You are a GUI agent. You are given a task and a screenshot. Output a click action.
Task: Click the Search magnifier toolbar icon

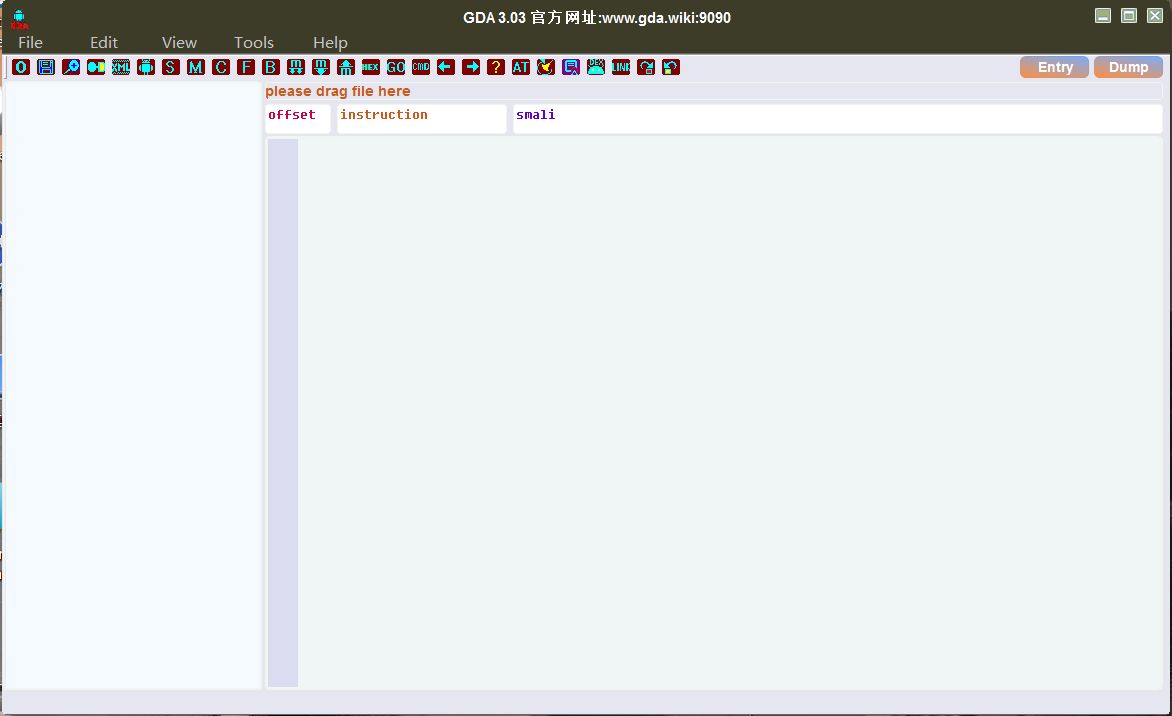point(71,67)
